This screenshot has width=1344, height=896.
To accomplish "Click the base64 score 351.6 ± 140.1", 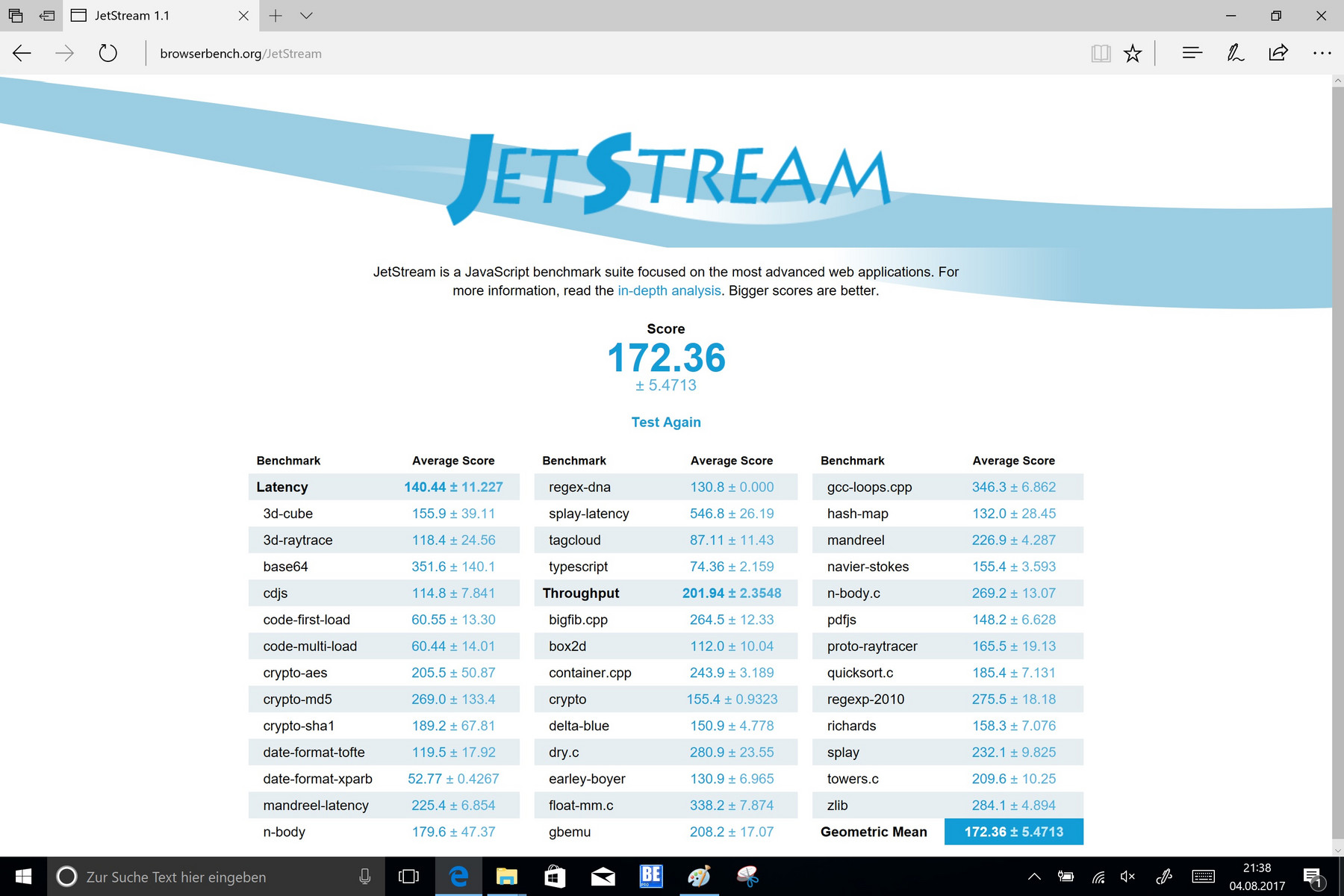I will [x=453, y=567].
